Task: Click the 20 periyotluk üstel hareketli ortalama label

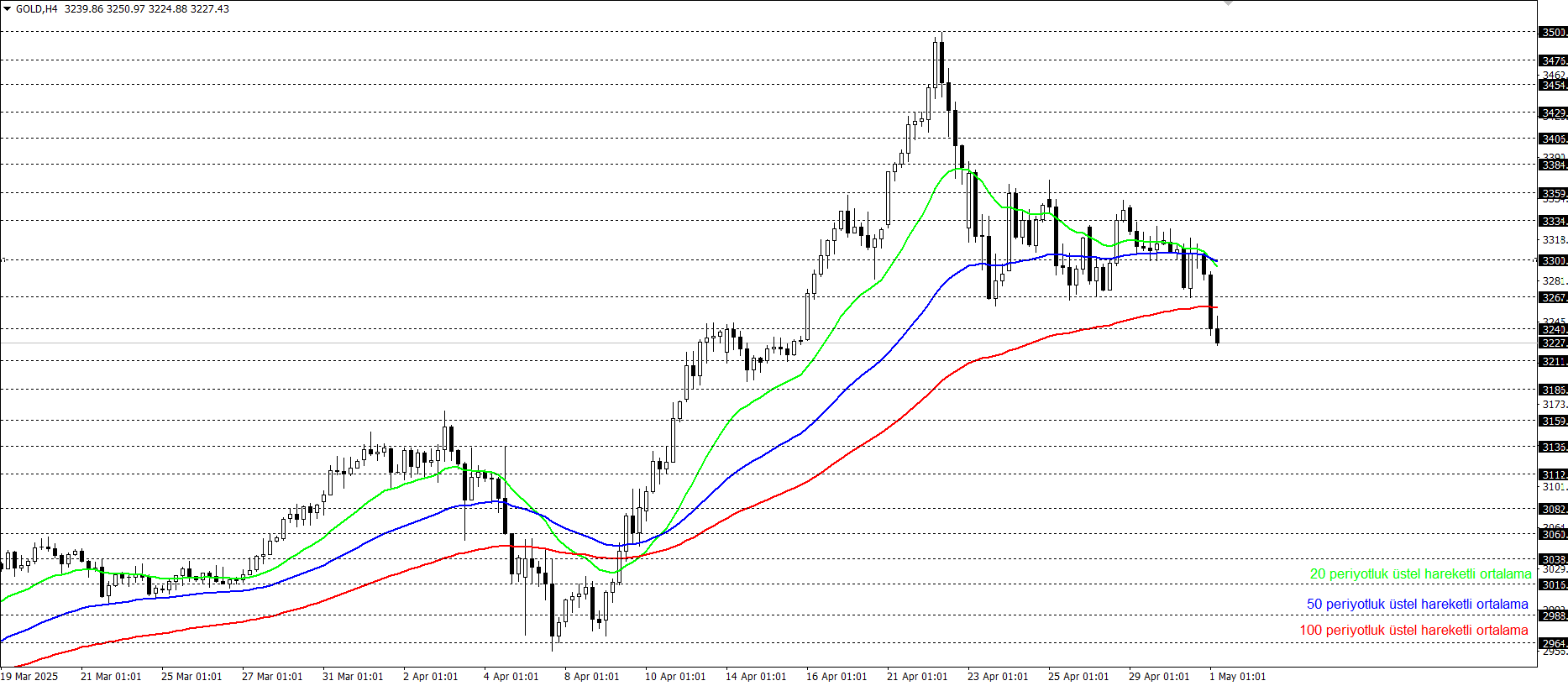Action: [1421, 574]
